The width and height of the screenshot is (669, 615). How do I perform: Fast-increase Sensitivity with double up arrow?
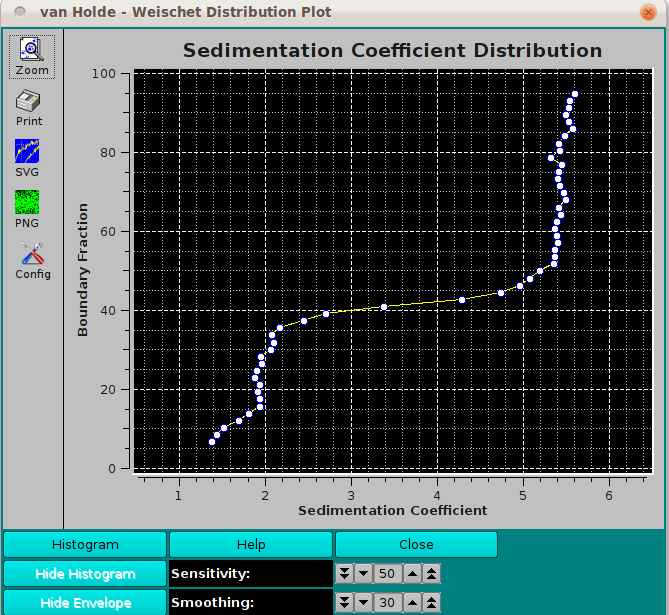[x=430, y=574]
